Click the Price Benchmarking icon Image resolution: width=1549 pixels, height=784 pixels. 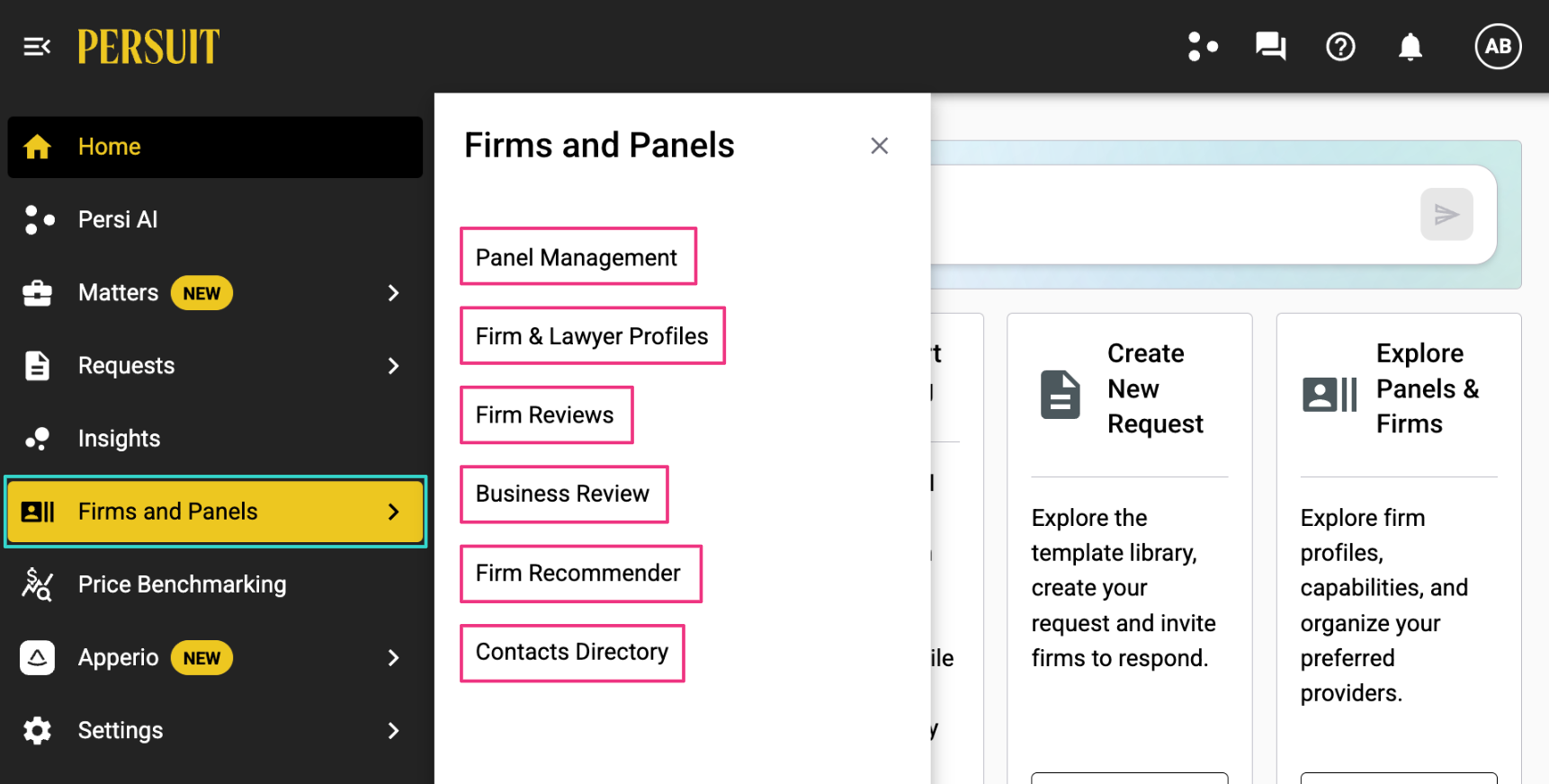click(x=37, y=584)
